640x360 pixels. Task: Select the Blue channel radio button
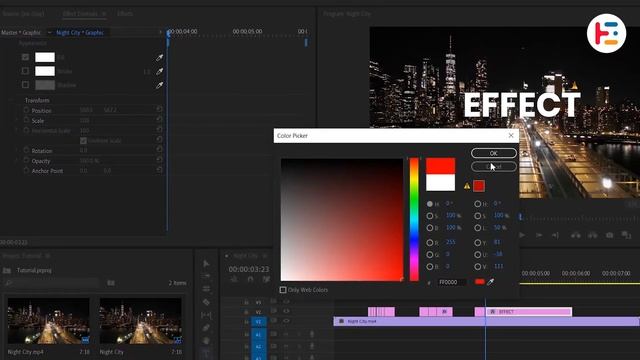coord(430,267)
